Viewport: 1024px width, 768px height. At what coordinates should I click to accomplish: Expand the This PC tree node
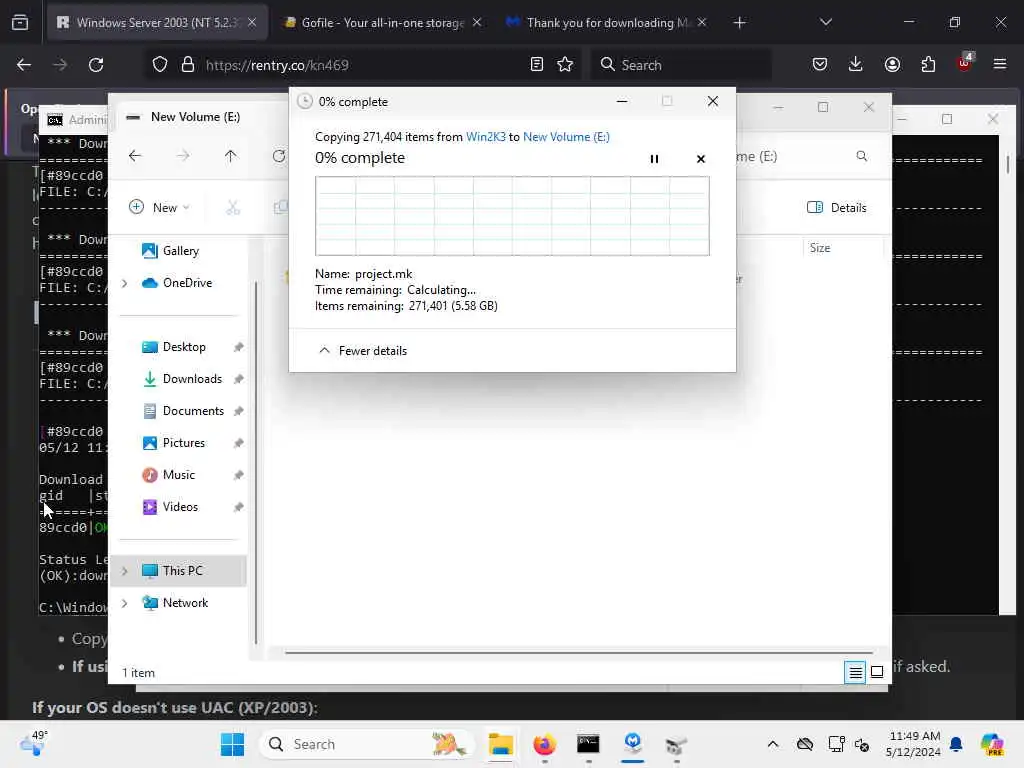[x=125, y=571]
